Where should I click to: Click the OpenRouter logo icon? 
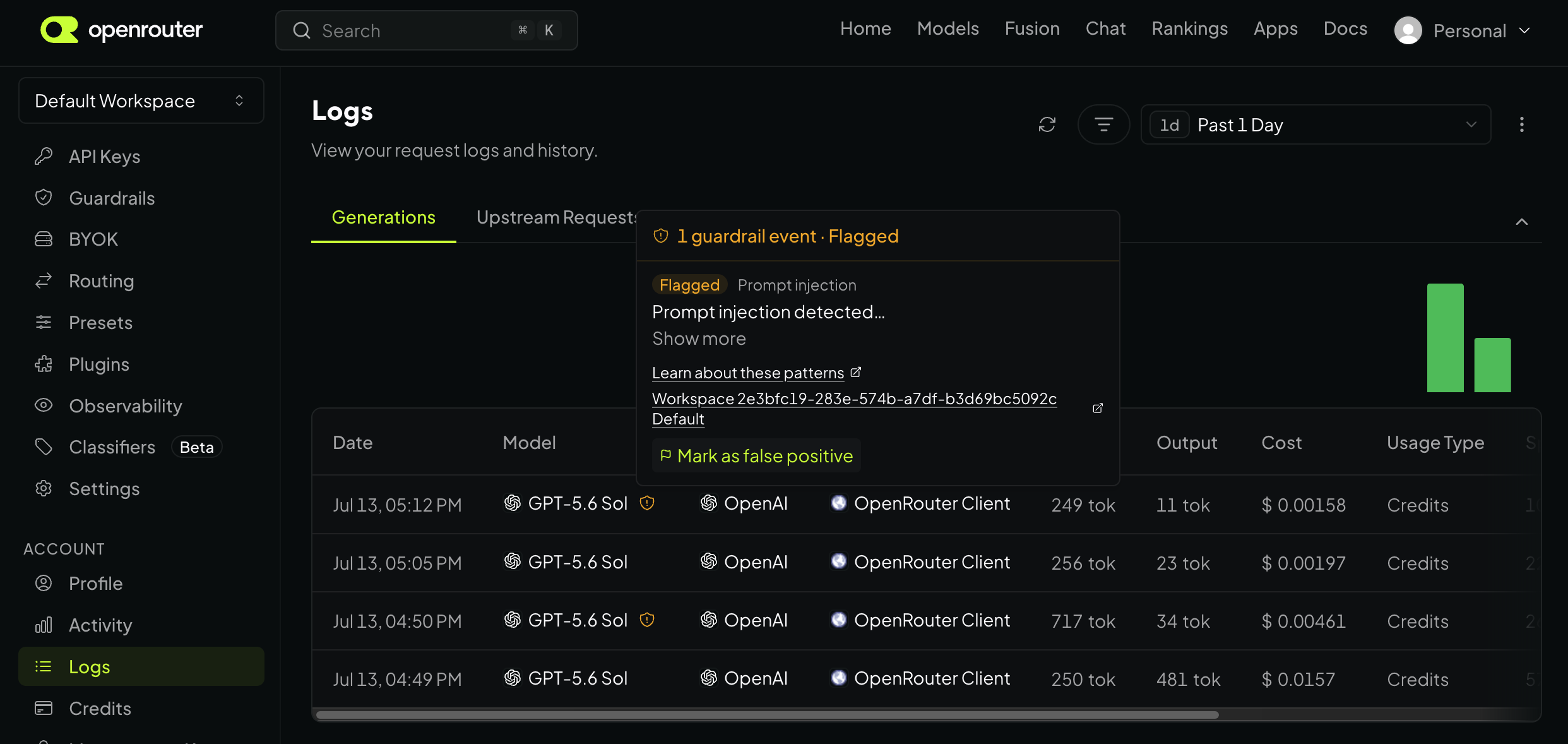[59, 30]
